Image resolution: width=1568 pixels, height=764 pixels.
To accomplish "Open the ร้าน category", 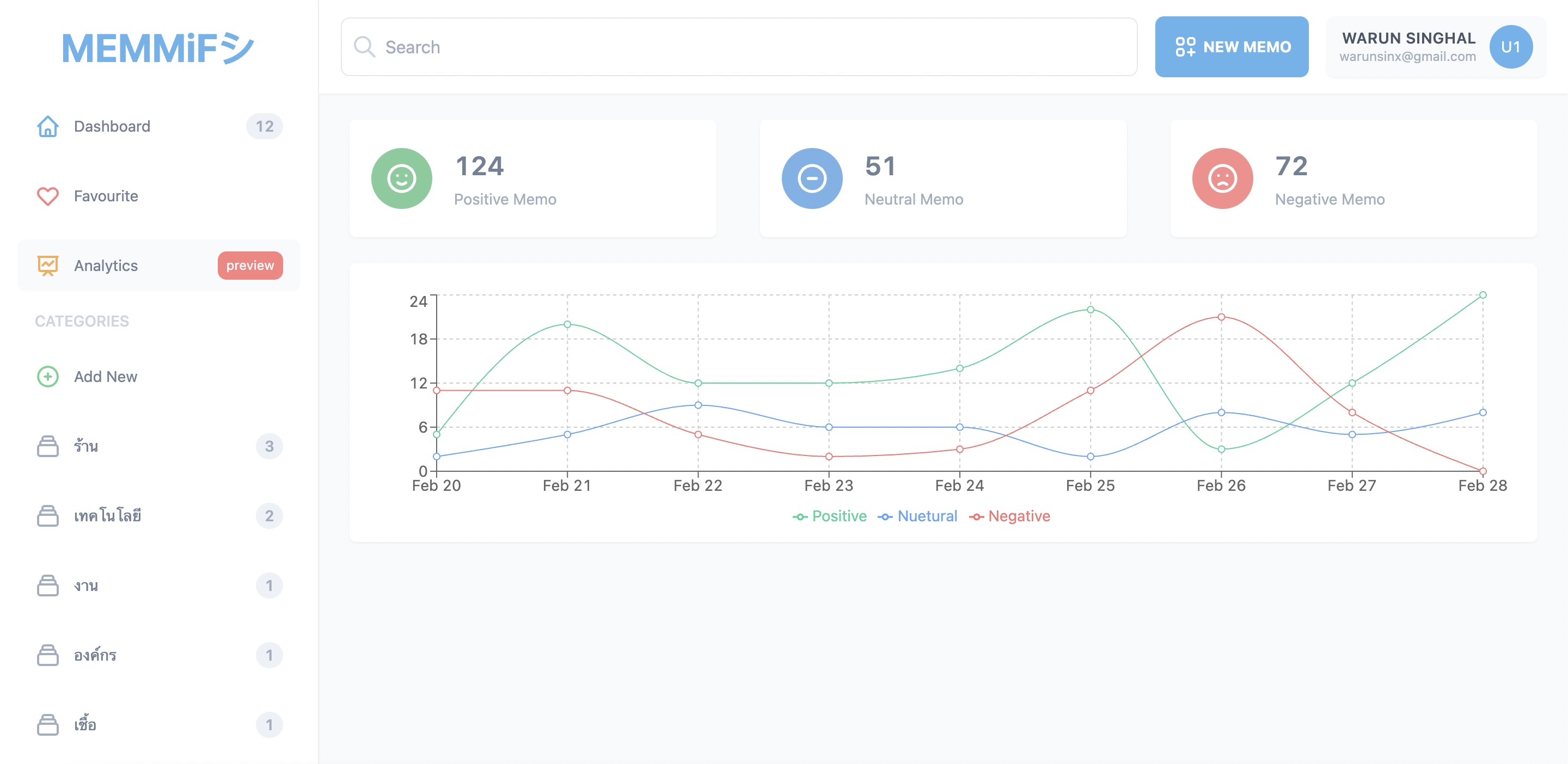I will pos(87,446).
